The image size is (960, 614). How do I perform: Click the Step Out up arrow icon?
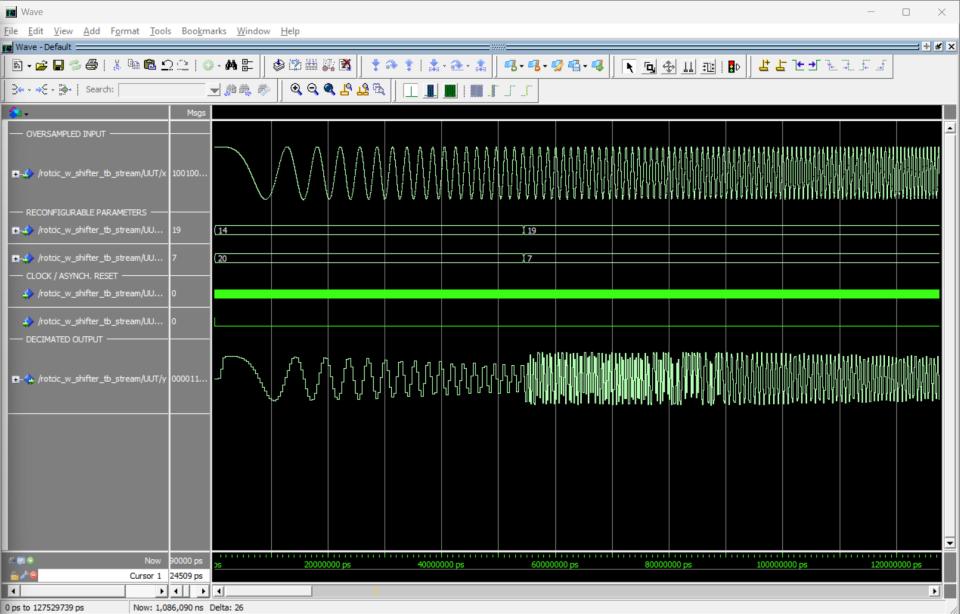point(409,66)
